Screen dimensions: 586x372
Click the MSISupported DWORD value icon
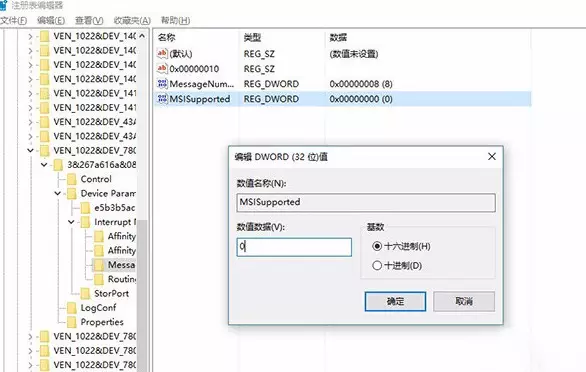tap(162, 99)
